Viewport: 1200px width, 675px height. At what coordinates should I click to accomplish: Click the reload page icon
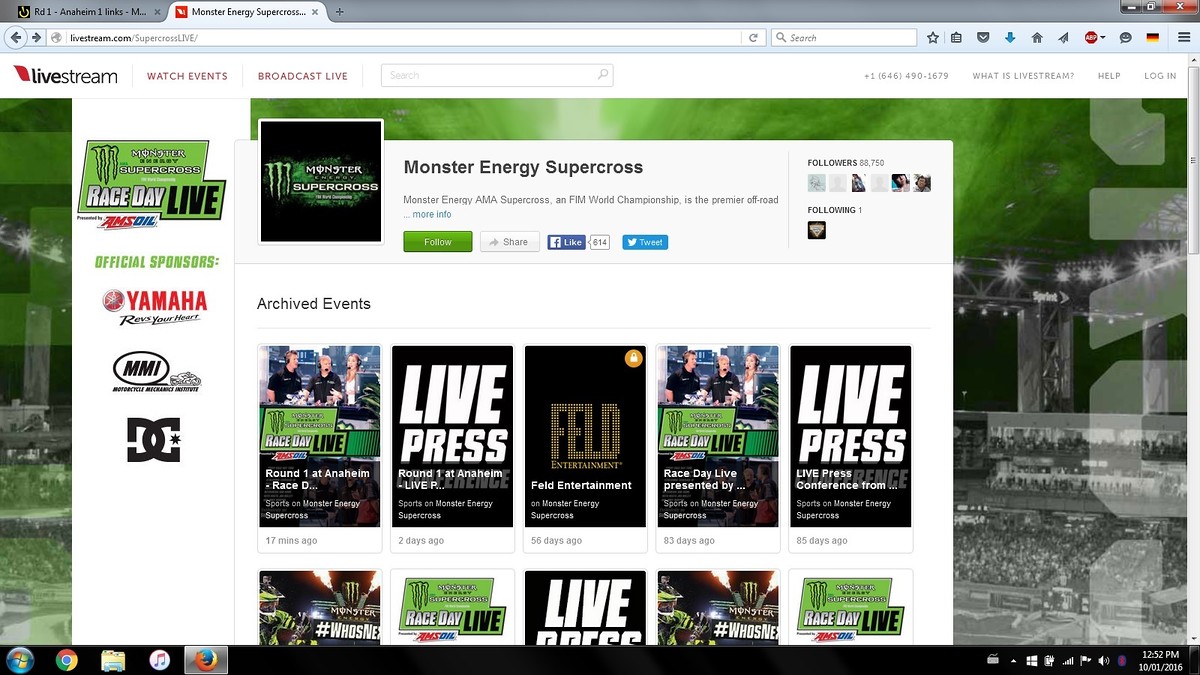click(753, 38)
